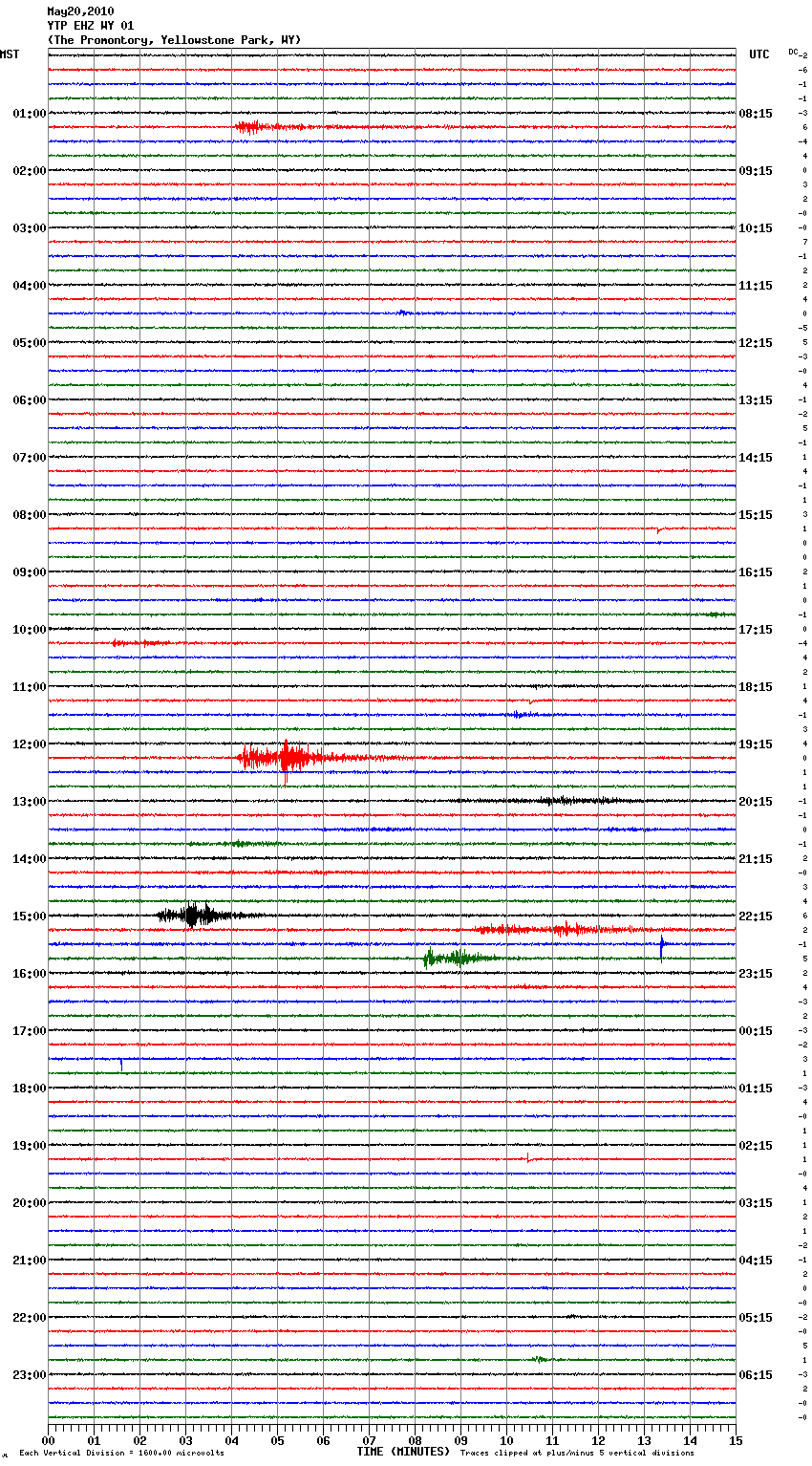Click minute axis tick label 03
Viewport: 812px width, 1466px height.
coord(185,1440)
